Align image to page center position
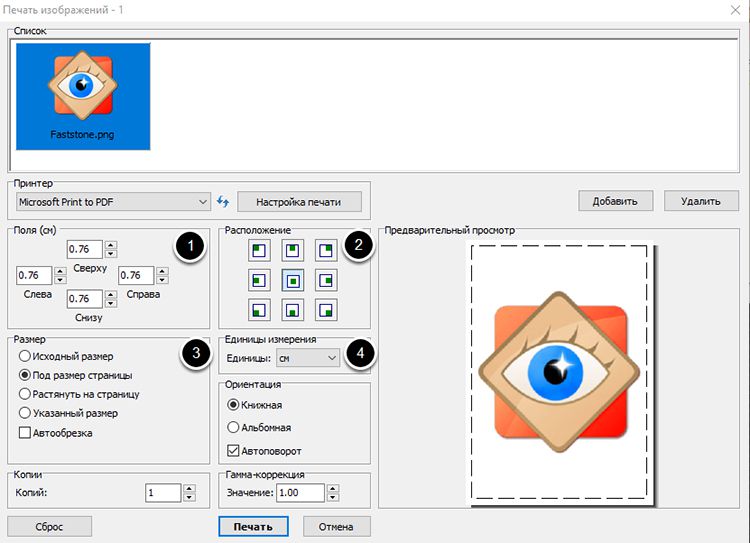 point(293,280)
